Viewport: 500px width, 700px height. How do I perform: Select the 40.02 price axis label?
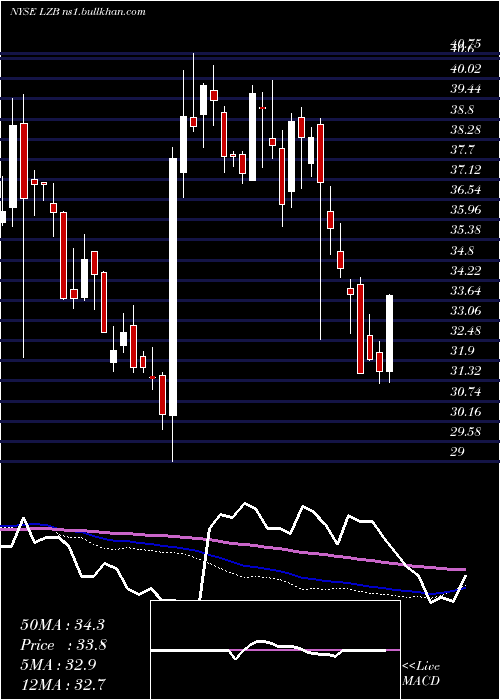[466, 69]
